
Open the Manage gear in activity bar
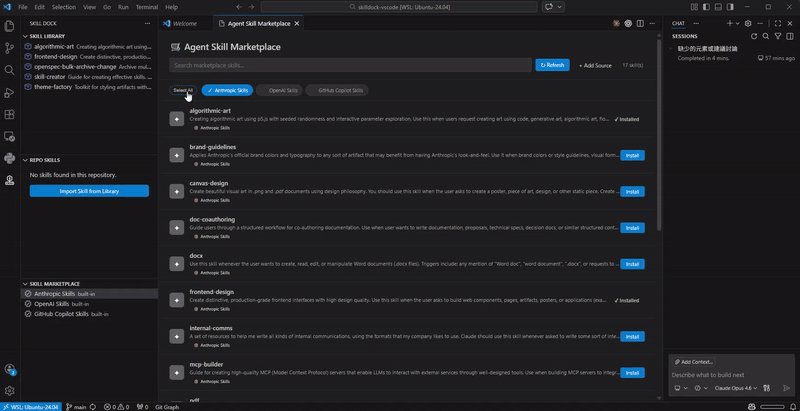click(9, 391)
